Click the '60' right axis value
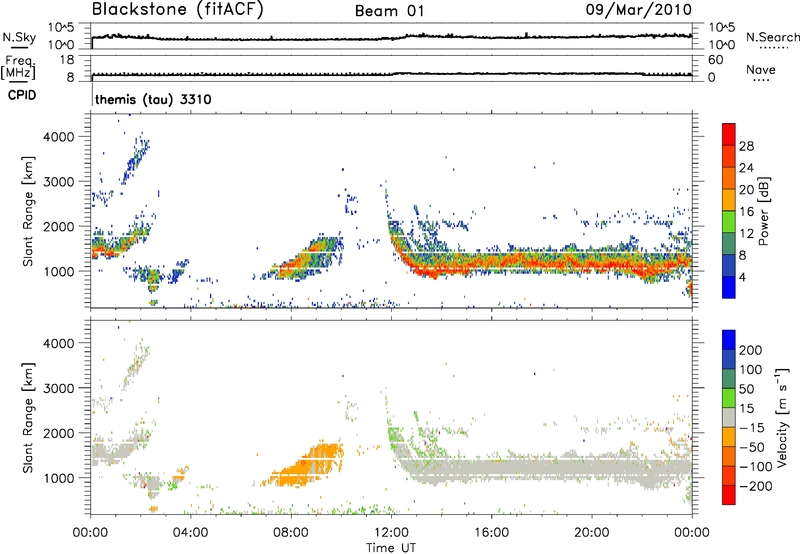The width and height of the screenshot is (800, 554). 715,60
